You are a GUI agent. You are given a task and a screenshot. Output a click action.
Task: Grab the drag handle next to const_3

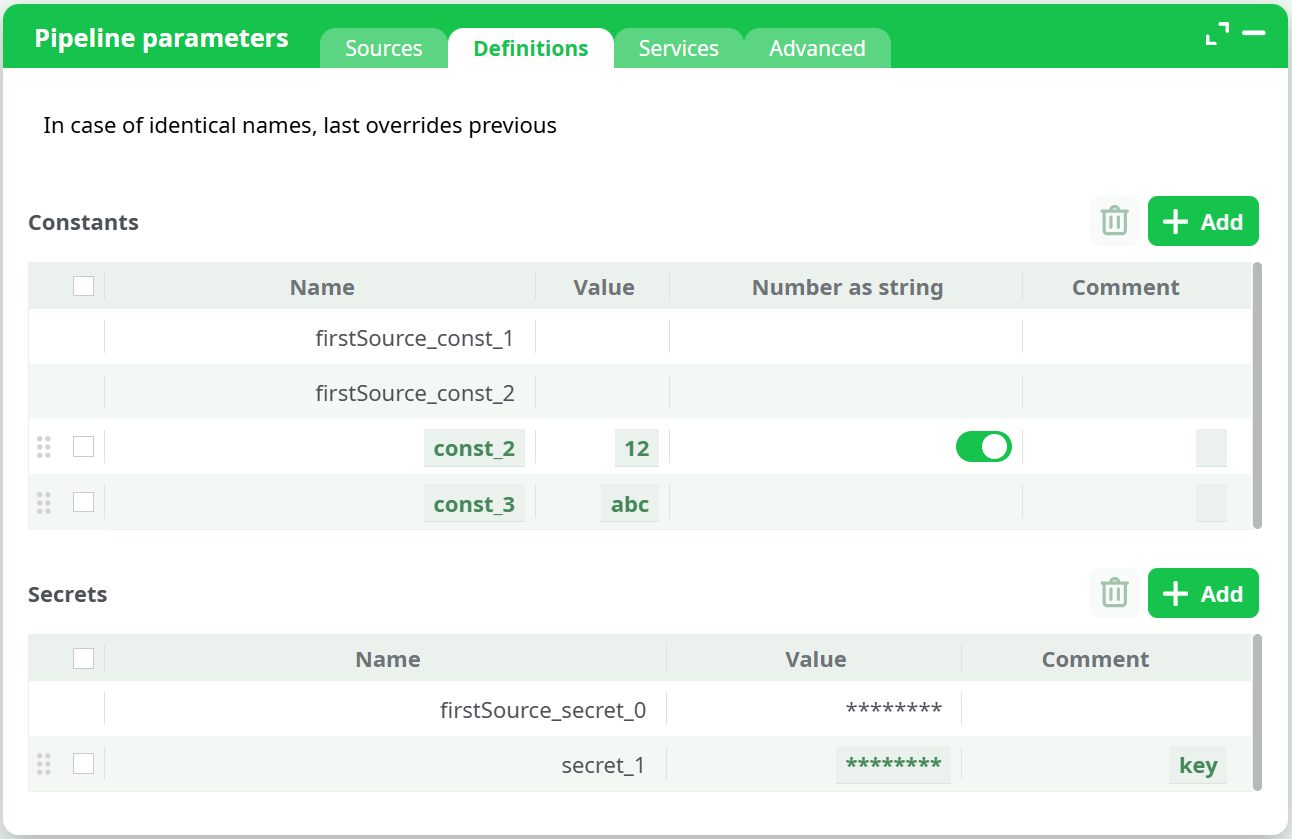point(43,503)
